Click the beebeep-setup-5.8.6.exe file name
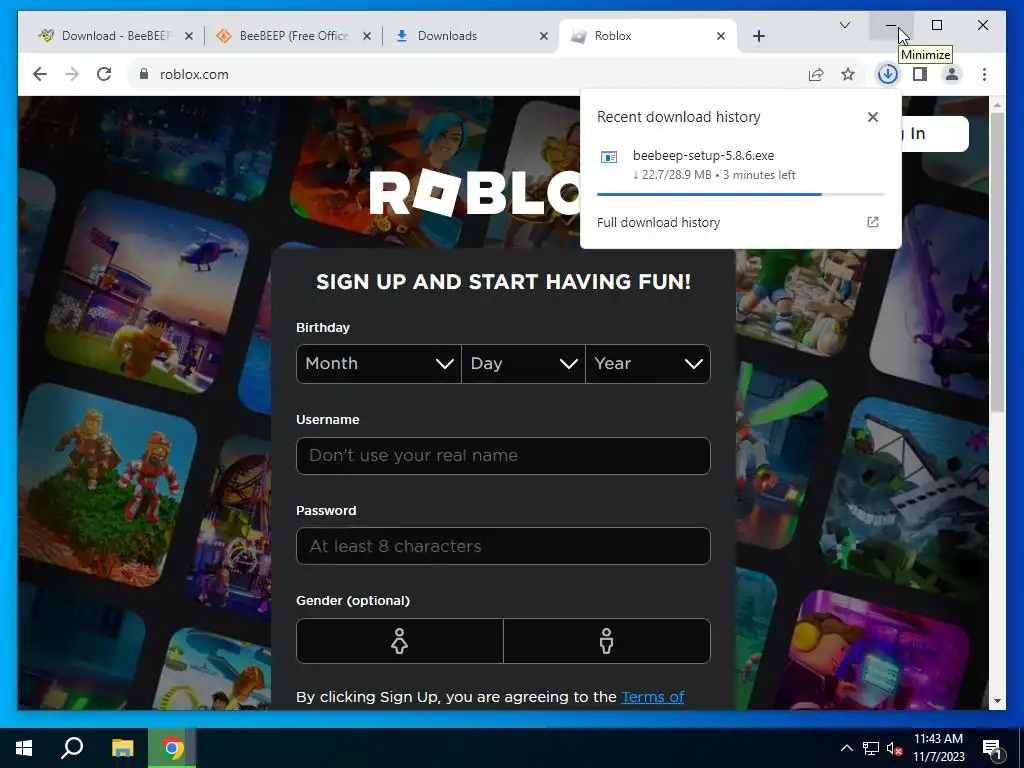Viewport: 1024px width, 768px height. (x=703, y=155)
